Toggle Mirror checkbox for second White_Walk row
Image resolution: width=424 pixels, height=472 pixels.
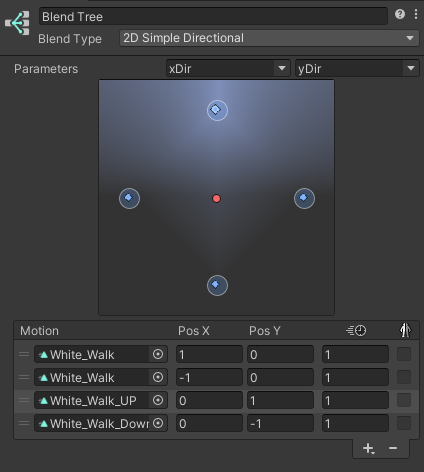coord(404,377)
